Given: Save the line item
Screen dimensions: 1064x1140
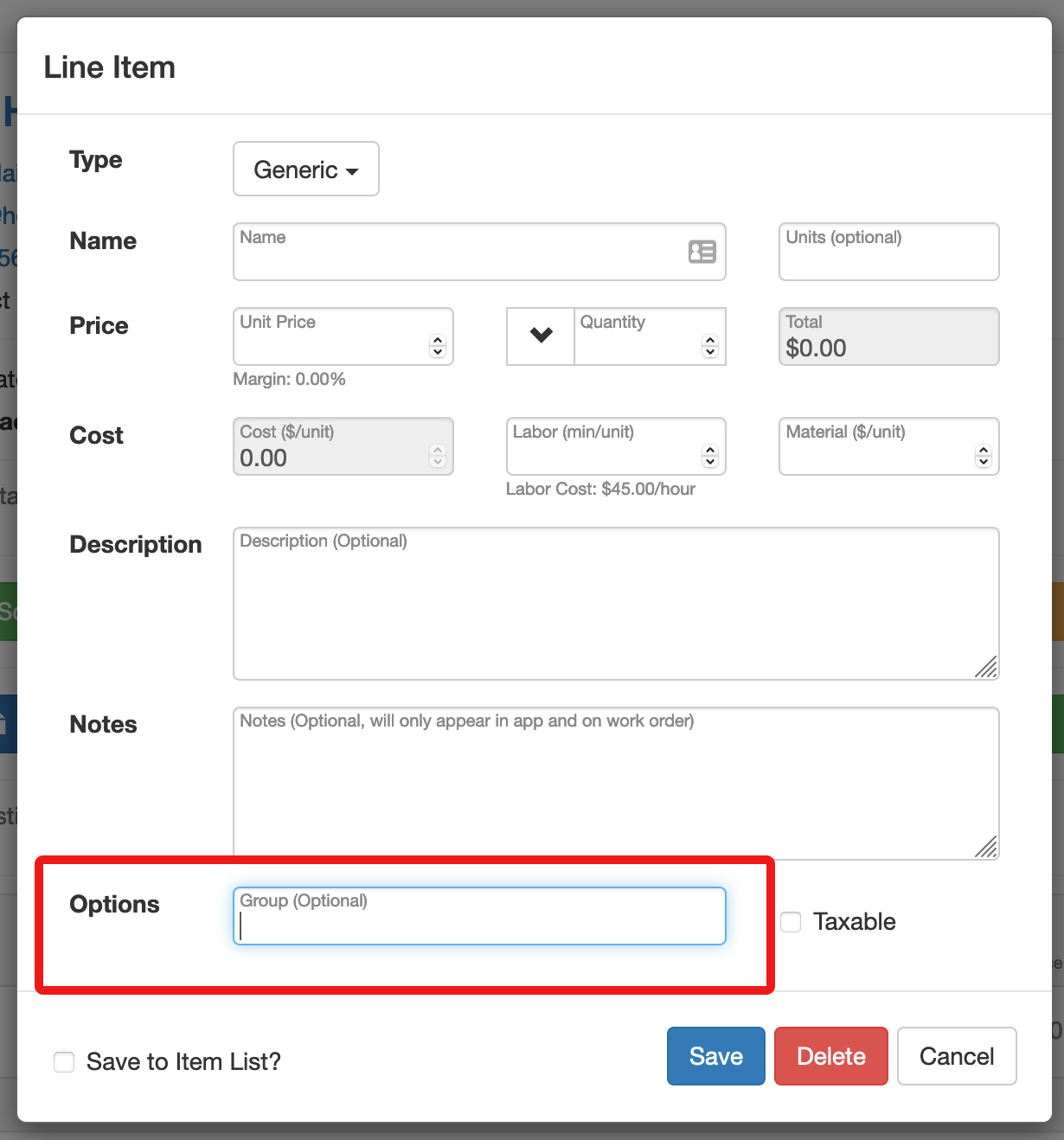Looking at the screenshot, I should coord(715,1055).
